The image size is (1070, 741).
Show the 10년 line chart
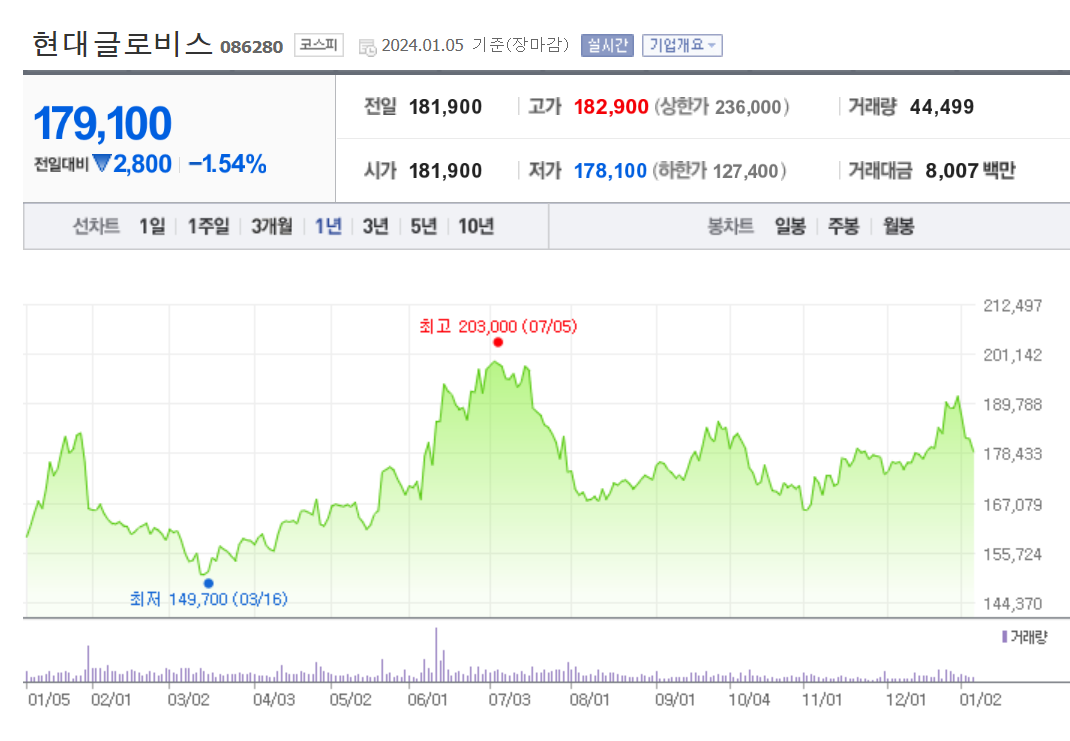pyautogui.click(x=476, y=226)
